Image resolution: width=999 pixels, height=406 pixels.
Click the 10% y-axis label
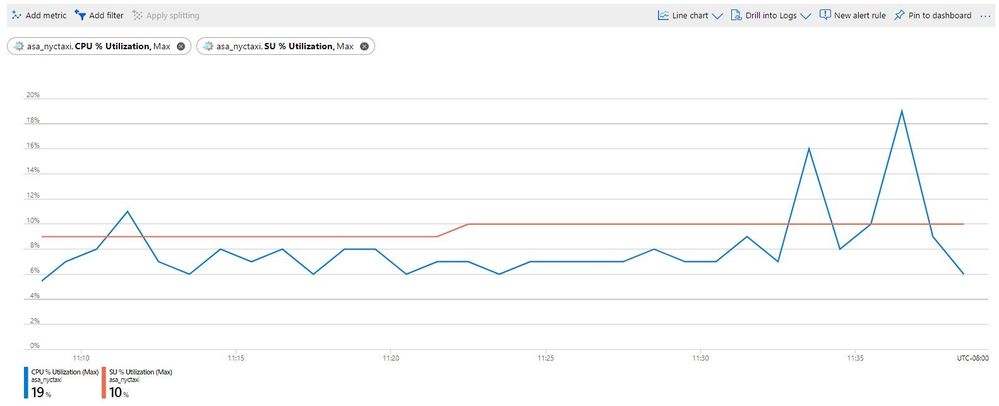click(32, 221)
